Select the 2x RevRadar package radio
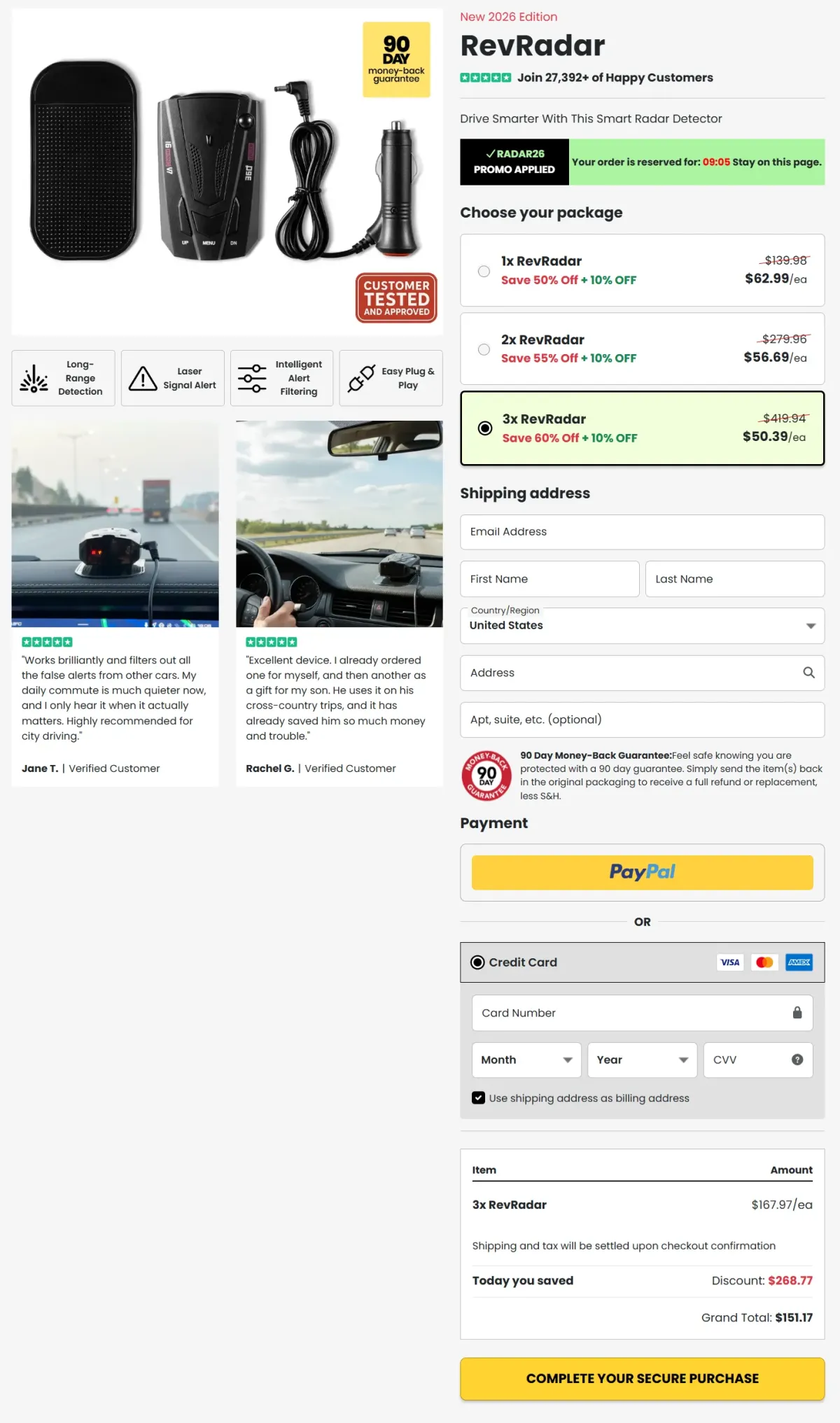Screen dimensions: 840x1423 point(484,349)
